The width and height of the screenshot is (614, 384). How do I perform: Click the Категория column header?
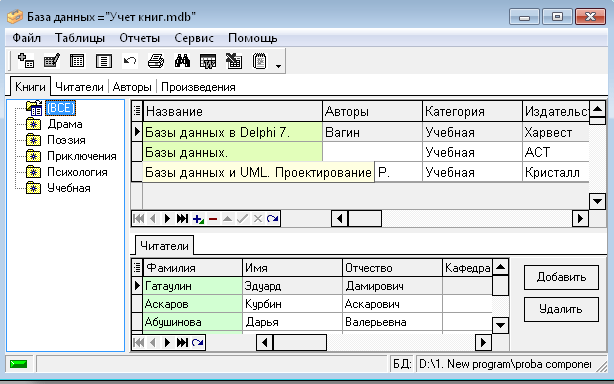pyautogui.click(x=472, y=111)
